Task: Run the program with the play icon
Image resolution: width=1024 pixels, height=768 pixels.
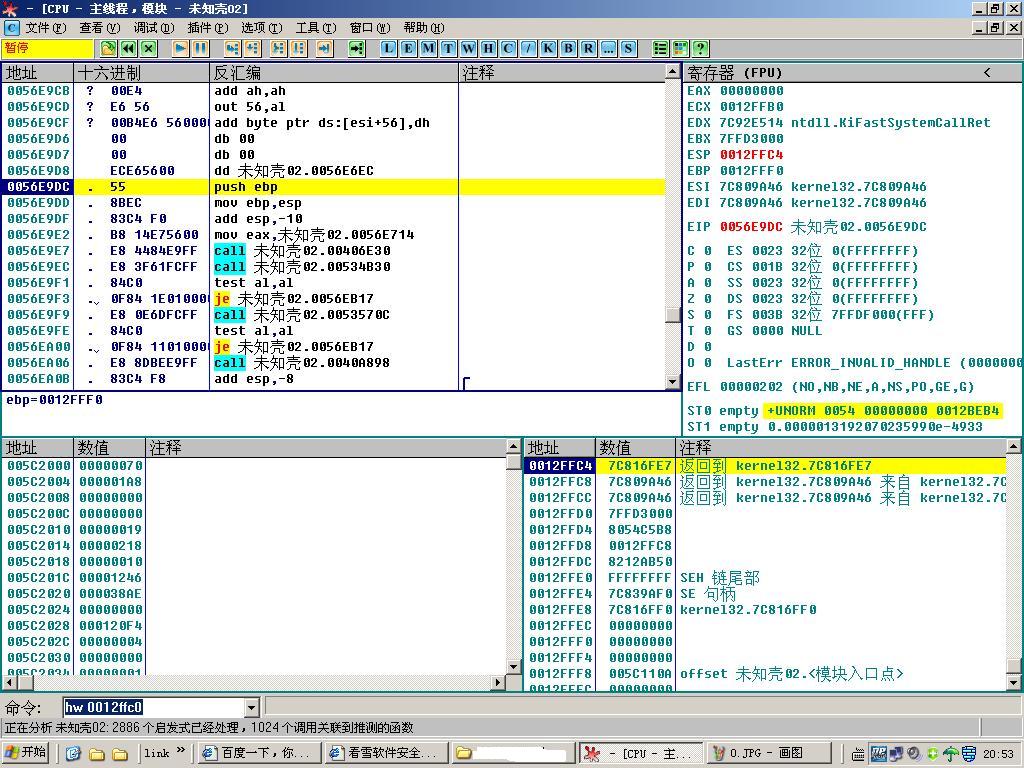Action: click(181, 48)
